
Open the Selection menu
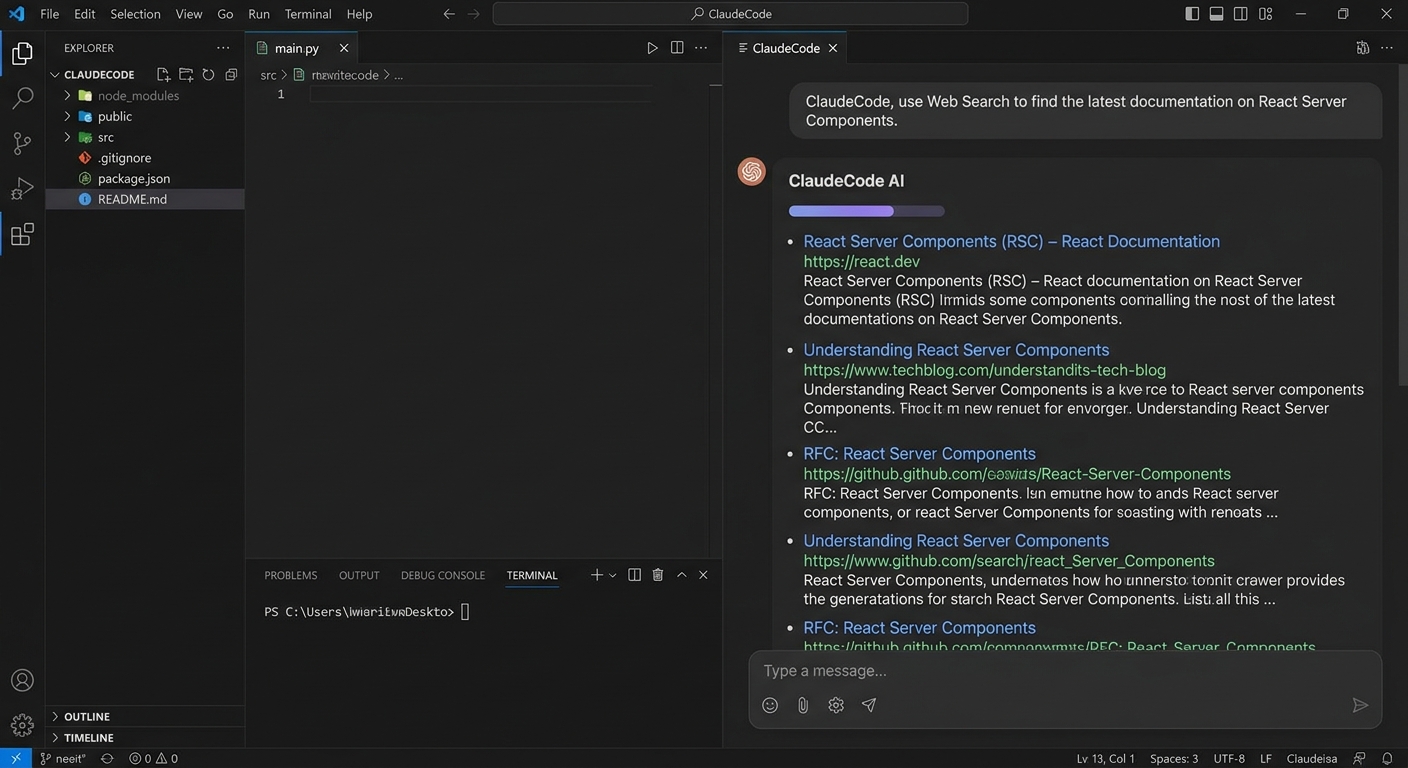click(135, 14)
